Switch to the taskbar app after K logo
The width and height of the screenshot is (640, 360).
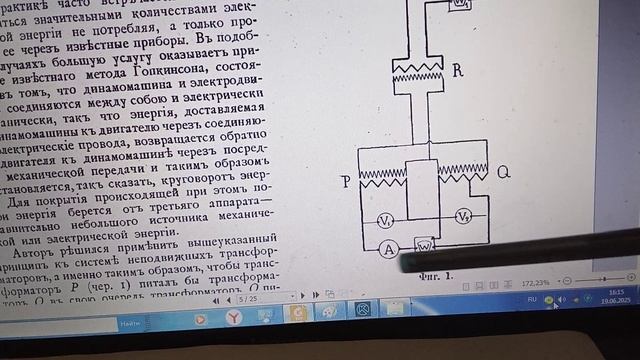tap(394, 307)
